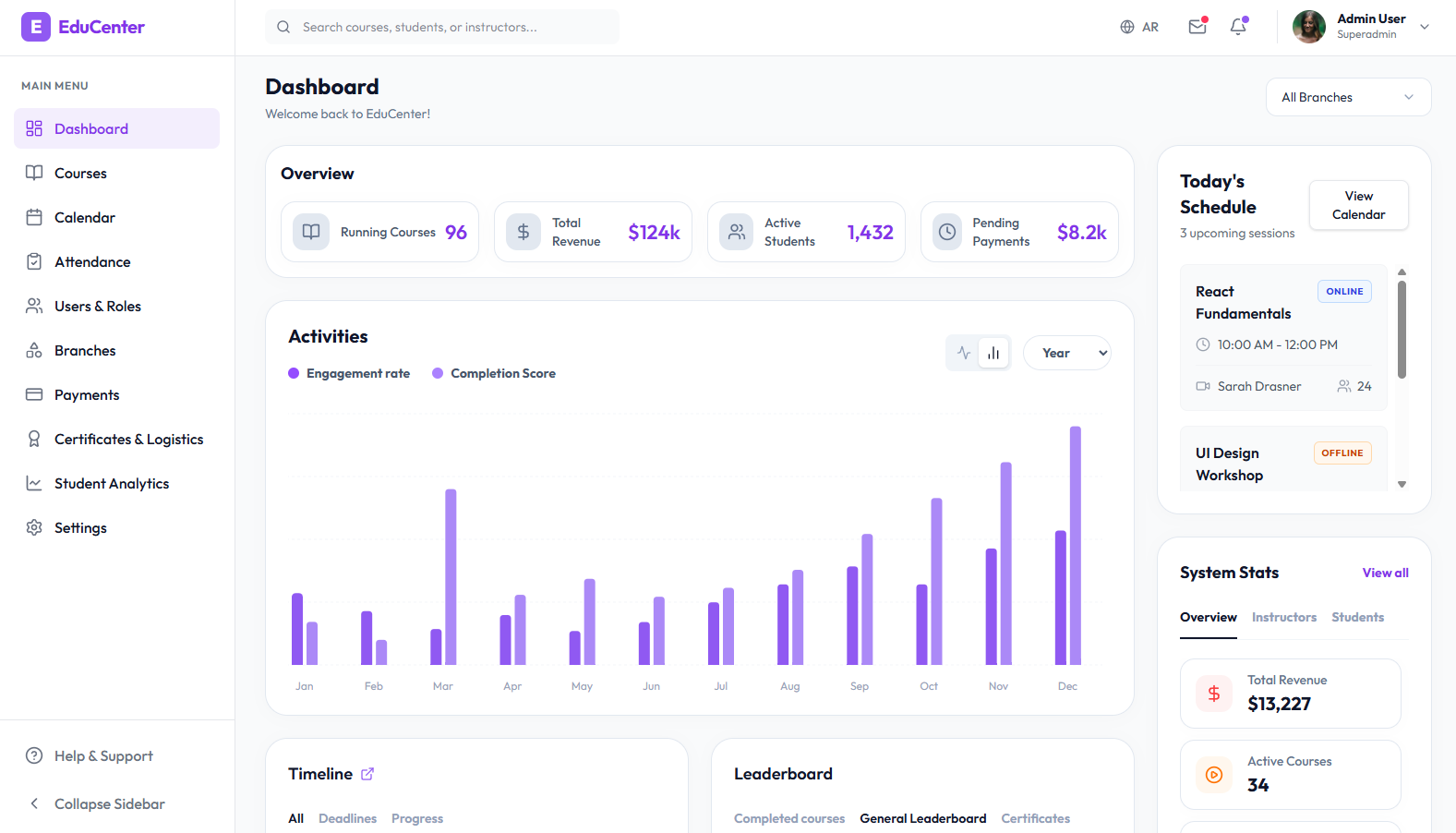Toggle the Engagement rate legend series

click(349, 373)
